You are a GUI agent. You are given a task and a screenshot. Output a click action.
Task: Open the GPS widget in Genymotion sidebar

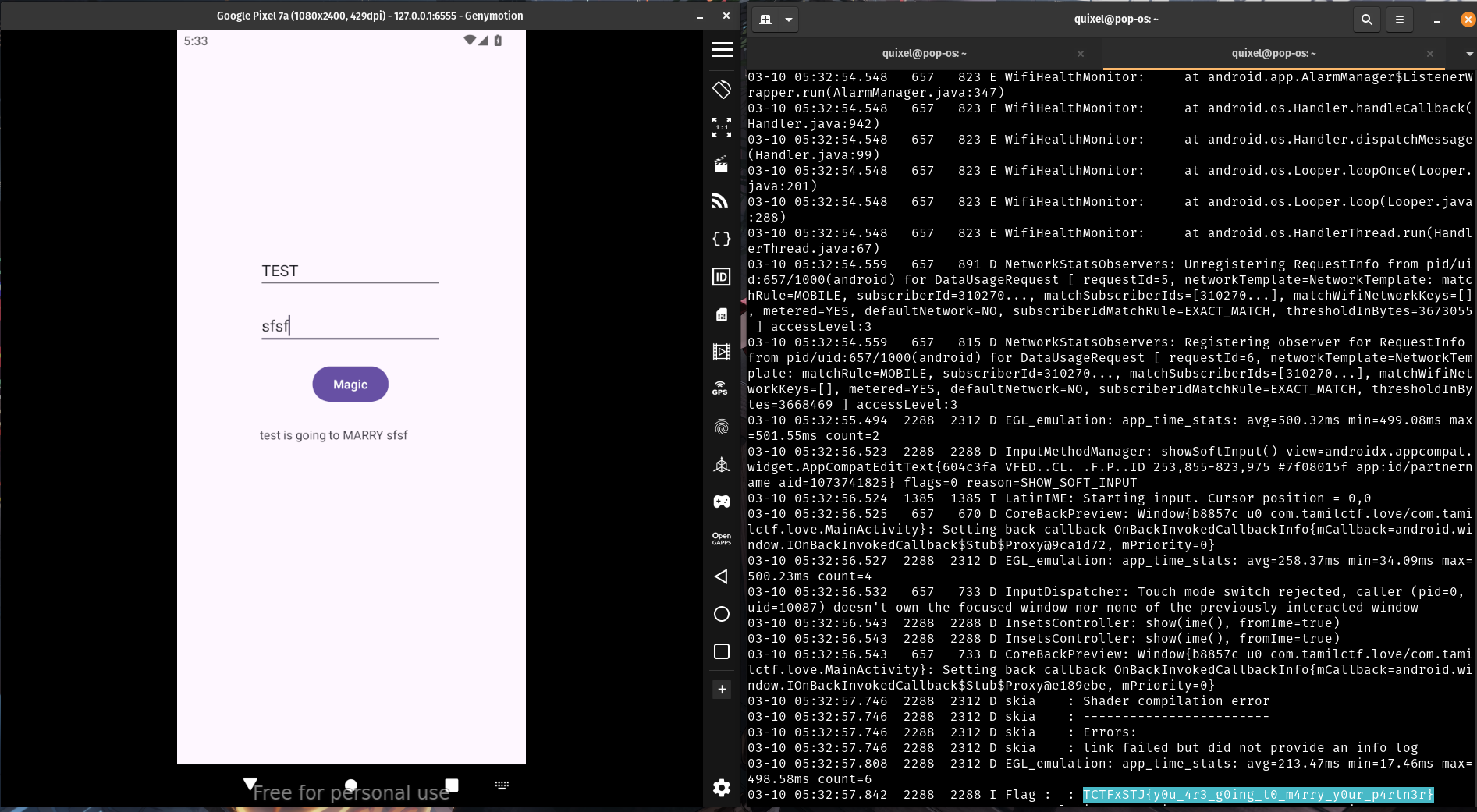(721, 388)
